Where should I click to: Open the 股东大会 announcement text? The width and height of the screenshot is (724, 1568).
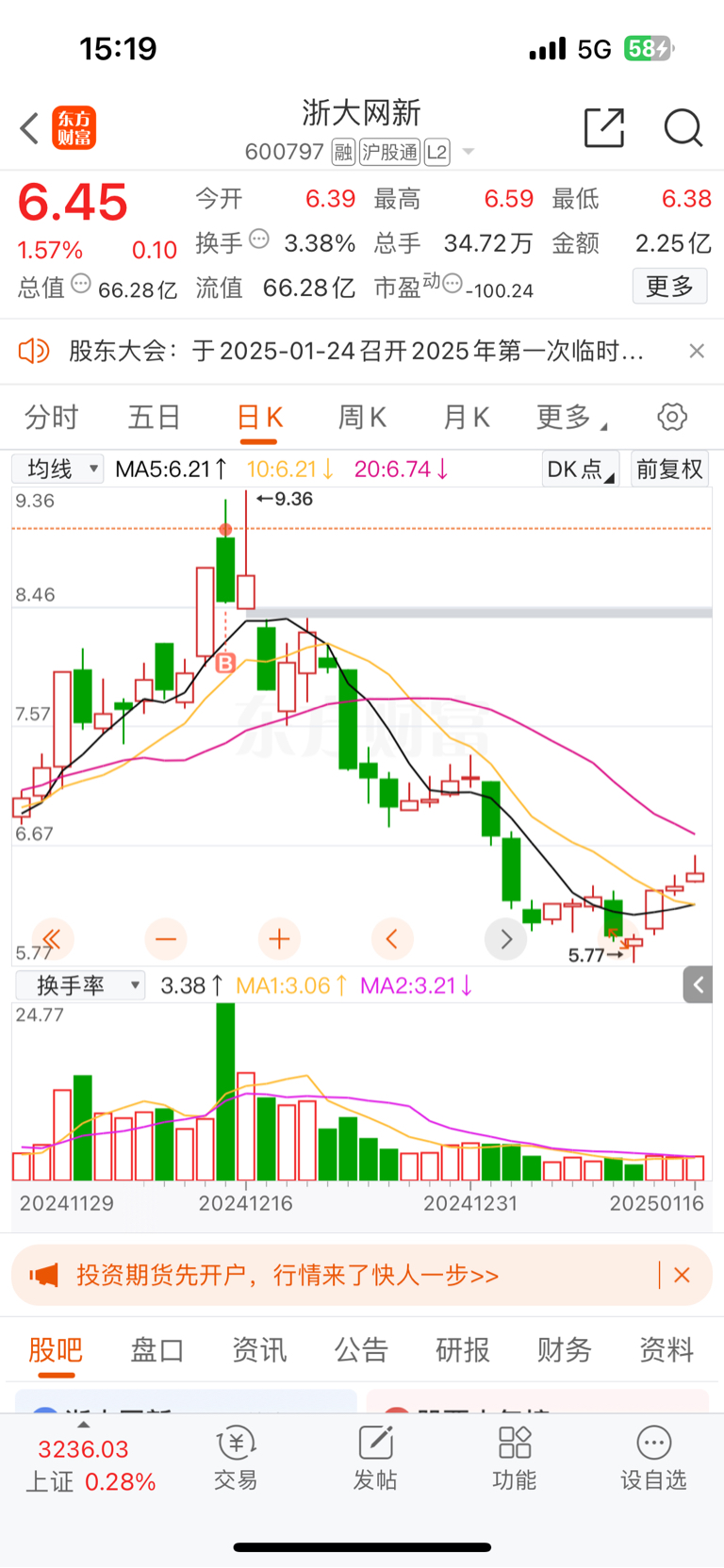click(x=356, y=352)
